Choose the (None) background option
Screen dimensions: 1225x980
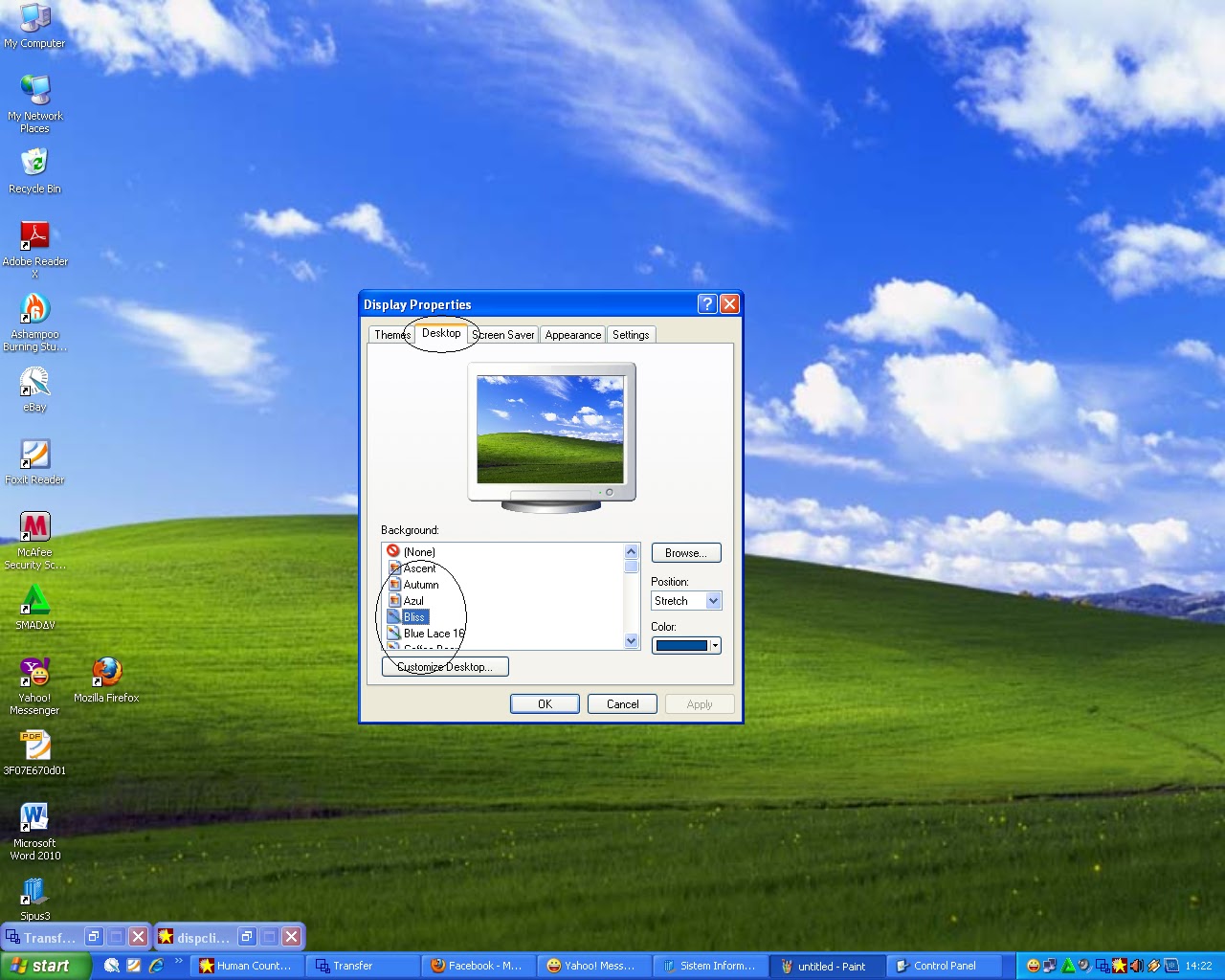pyautogui.click(x=418, y=551)
